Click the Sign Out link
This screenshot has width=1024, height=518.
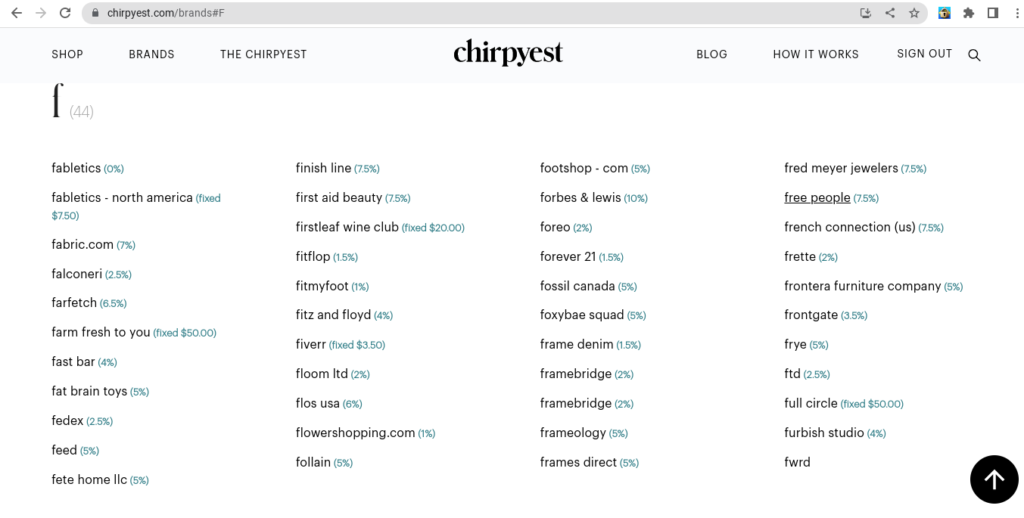(924, 54)
